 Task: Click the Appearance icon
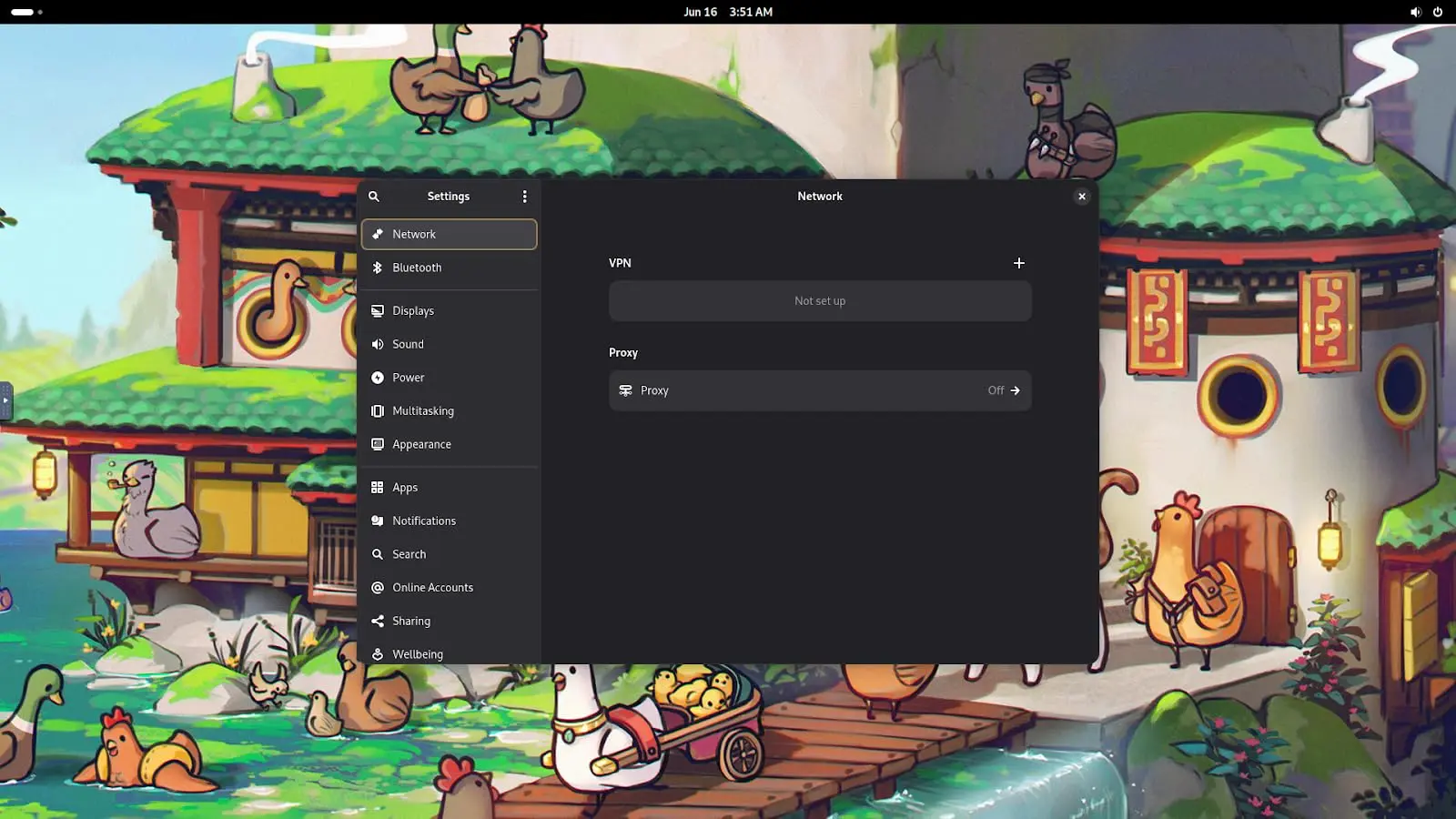(x=378, y=444)
